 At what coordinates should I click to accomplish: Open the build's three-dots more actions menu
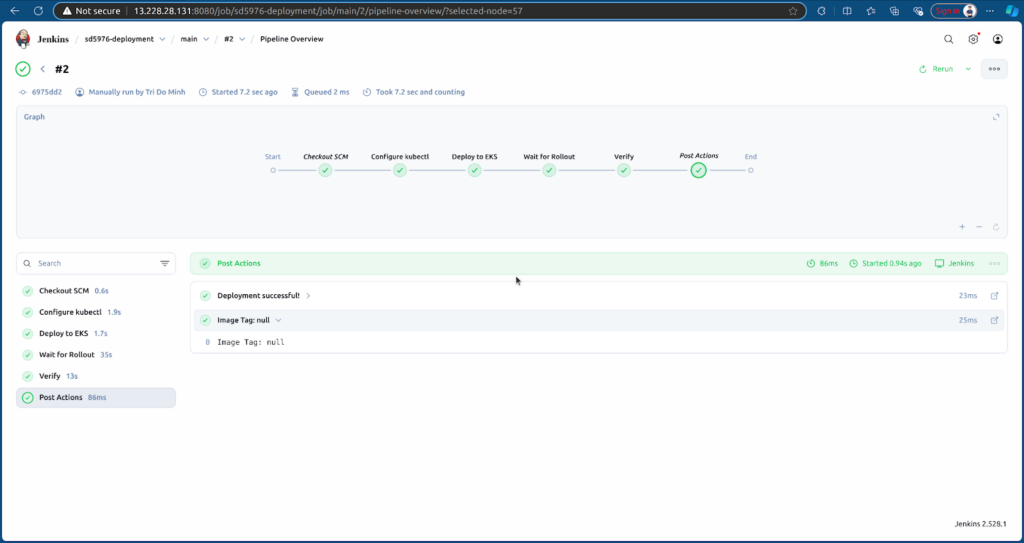click(993, 69)
